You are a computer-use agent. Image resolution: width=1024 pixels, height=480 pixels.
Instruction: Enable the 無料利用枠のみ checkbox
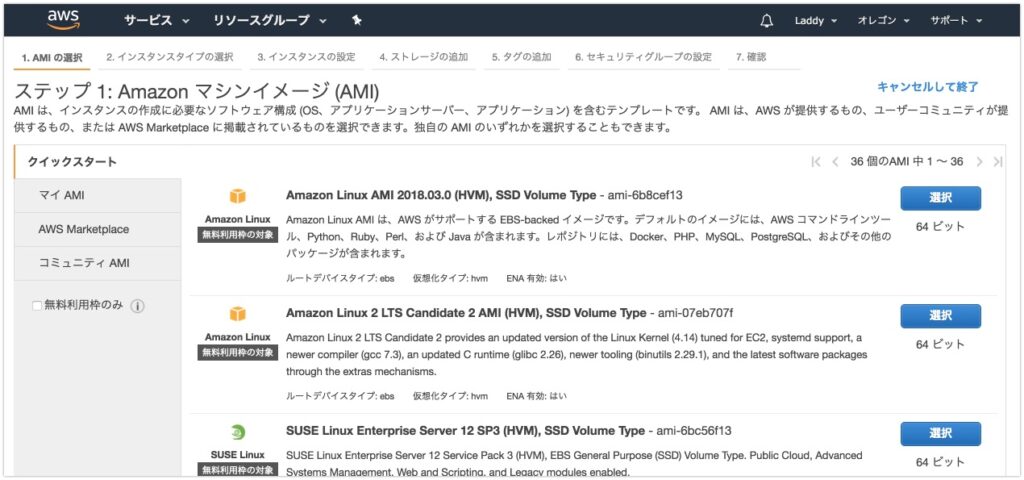(37, 306)
